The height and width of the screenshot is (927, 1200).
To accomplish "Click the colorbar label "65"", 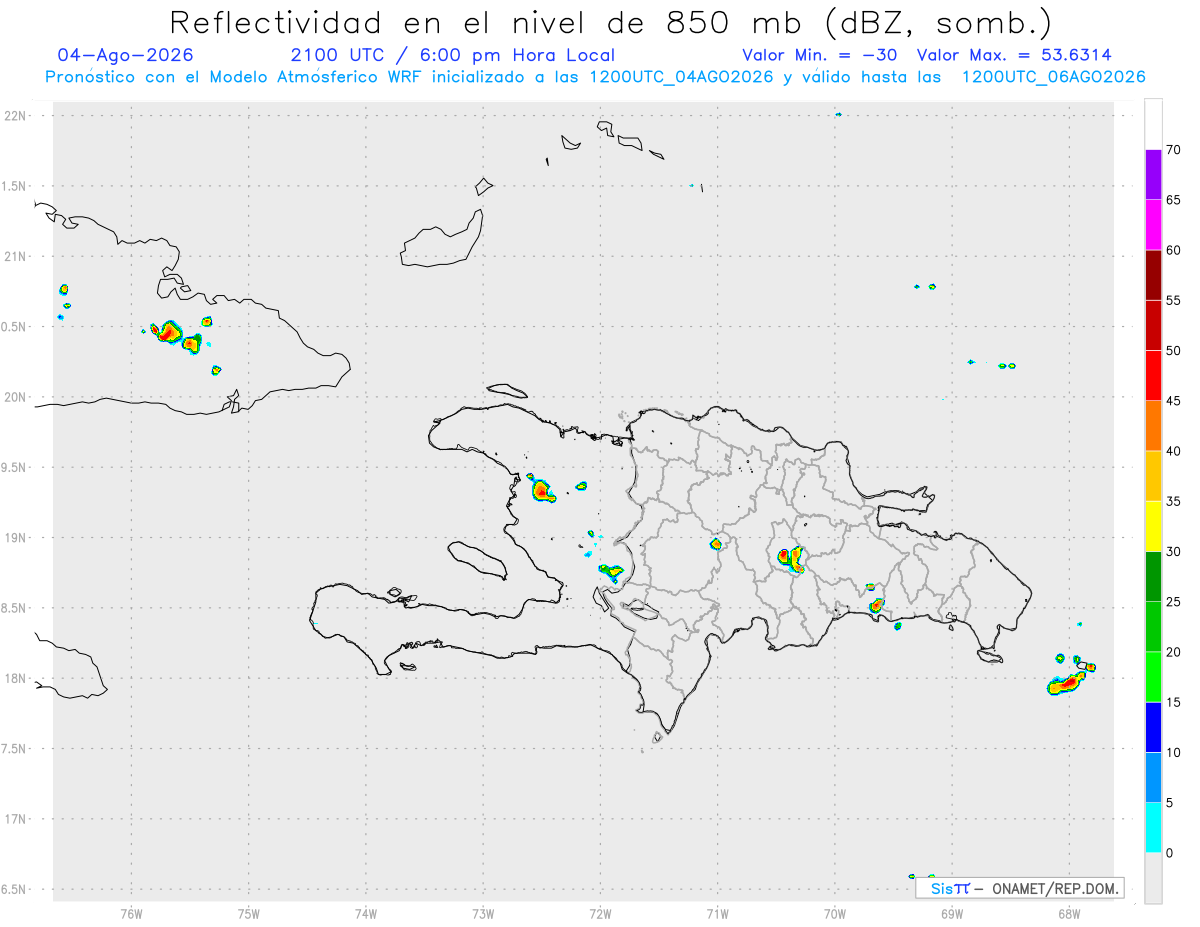I will (1173, 200).
